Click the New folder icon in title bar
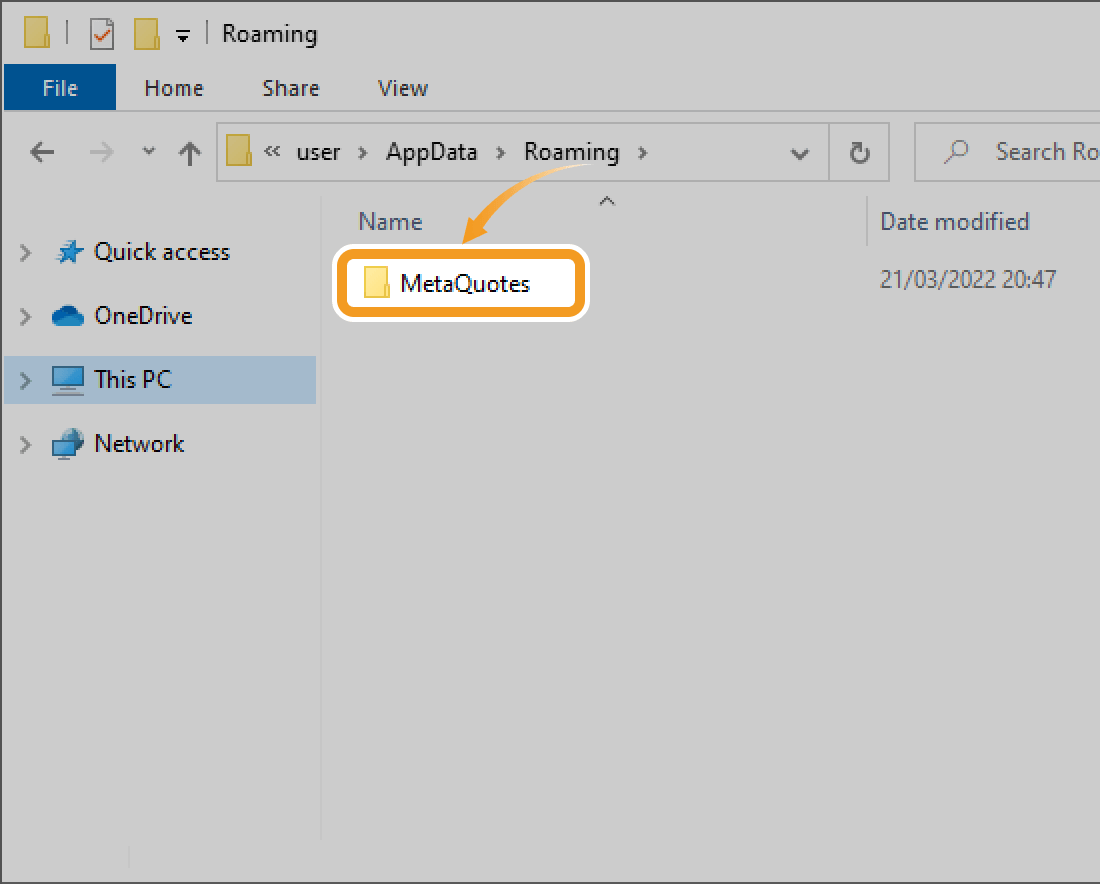 pos(147,34)
